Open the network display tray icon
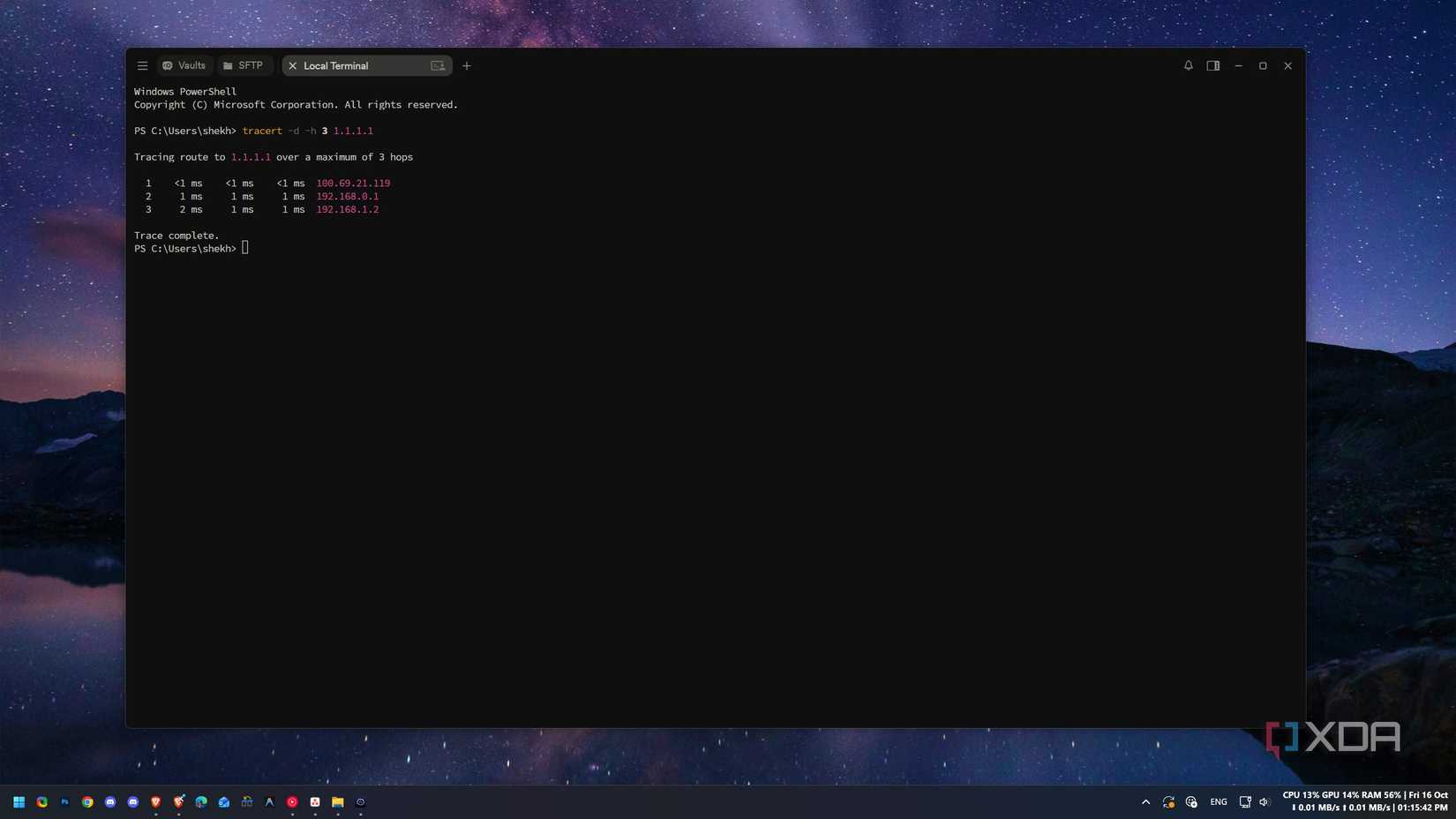This screenshot has height=819, width=1456. tap(1245, 802)
